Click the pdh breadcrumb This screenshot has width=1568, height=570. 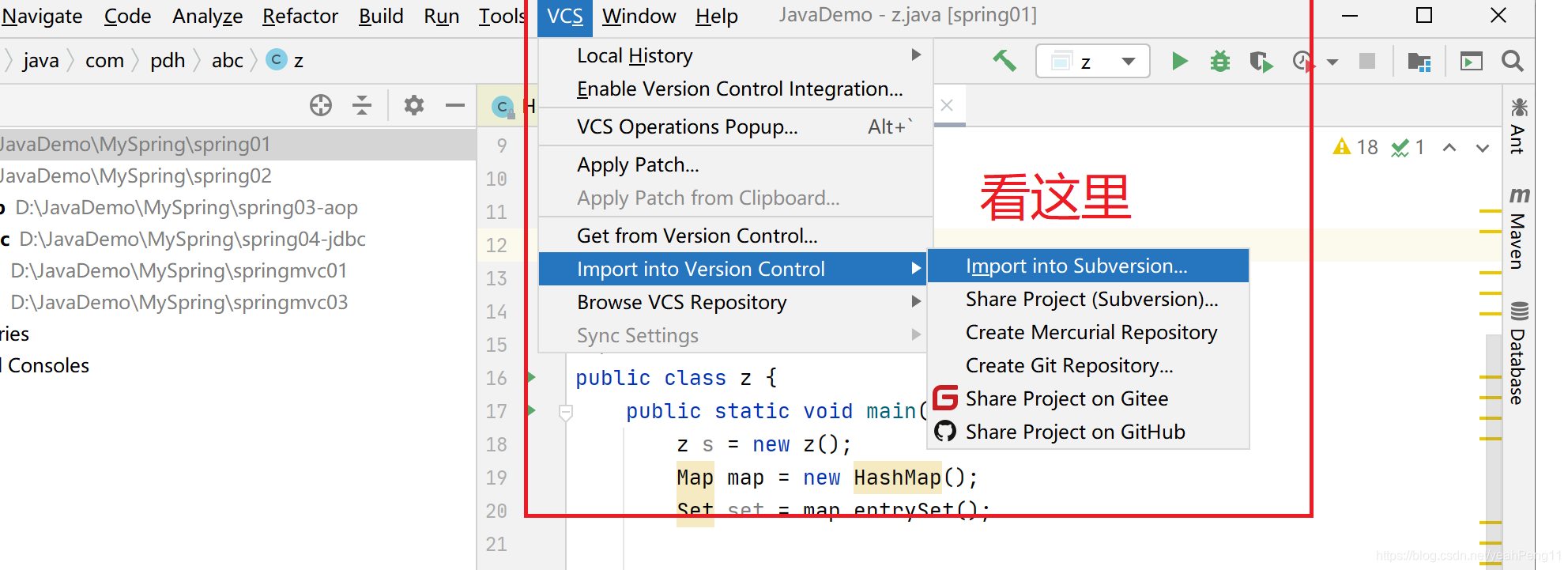coord(168,61)
